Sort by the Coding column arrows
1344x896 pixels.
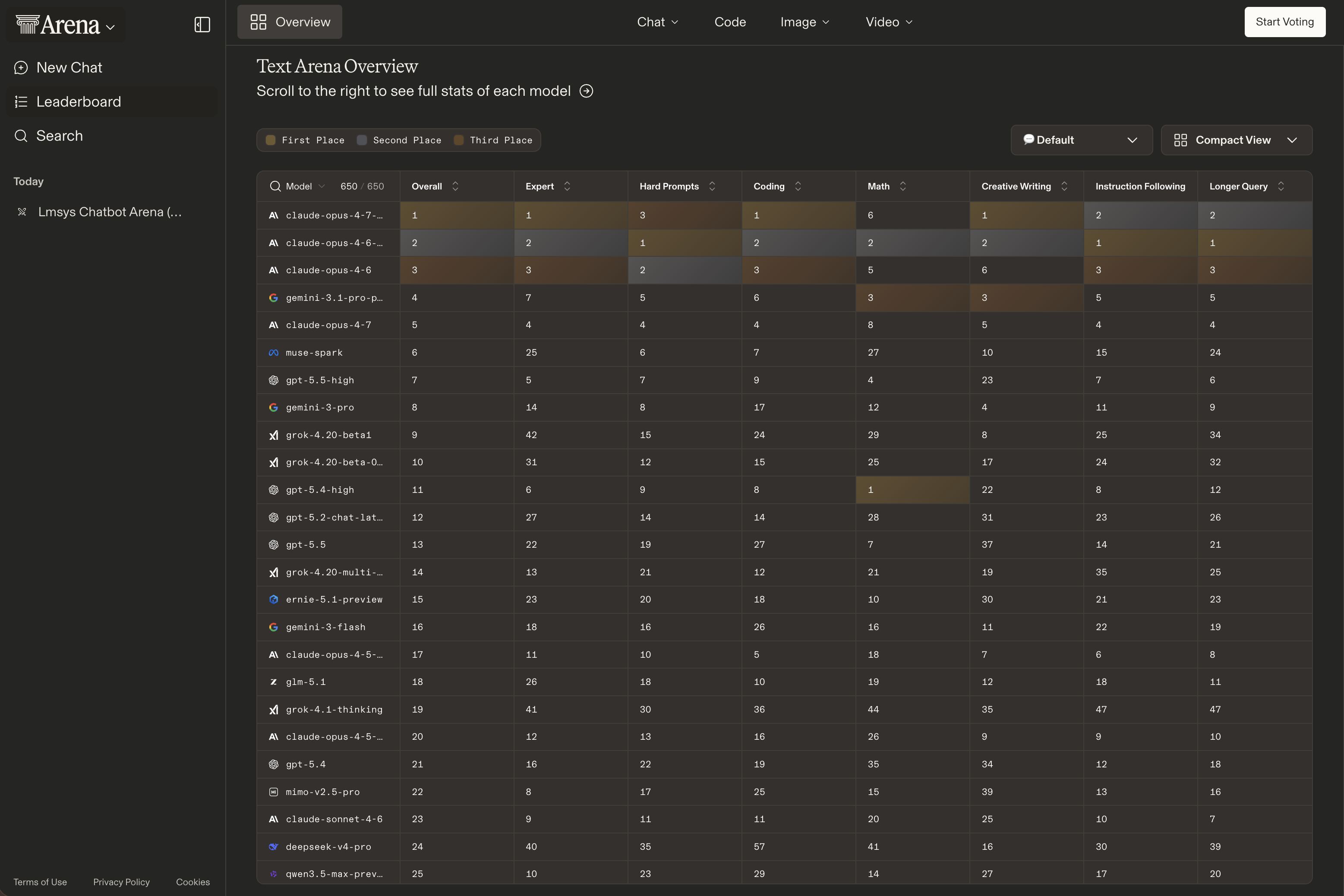point(798,186)
